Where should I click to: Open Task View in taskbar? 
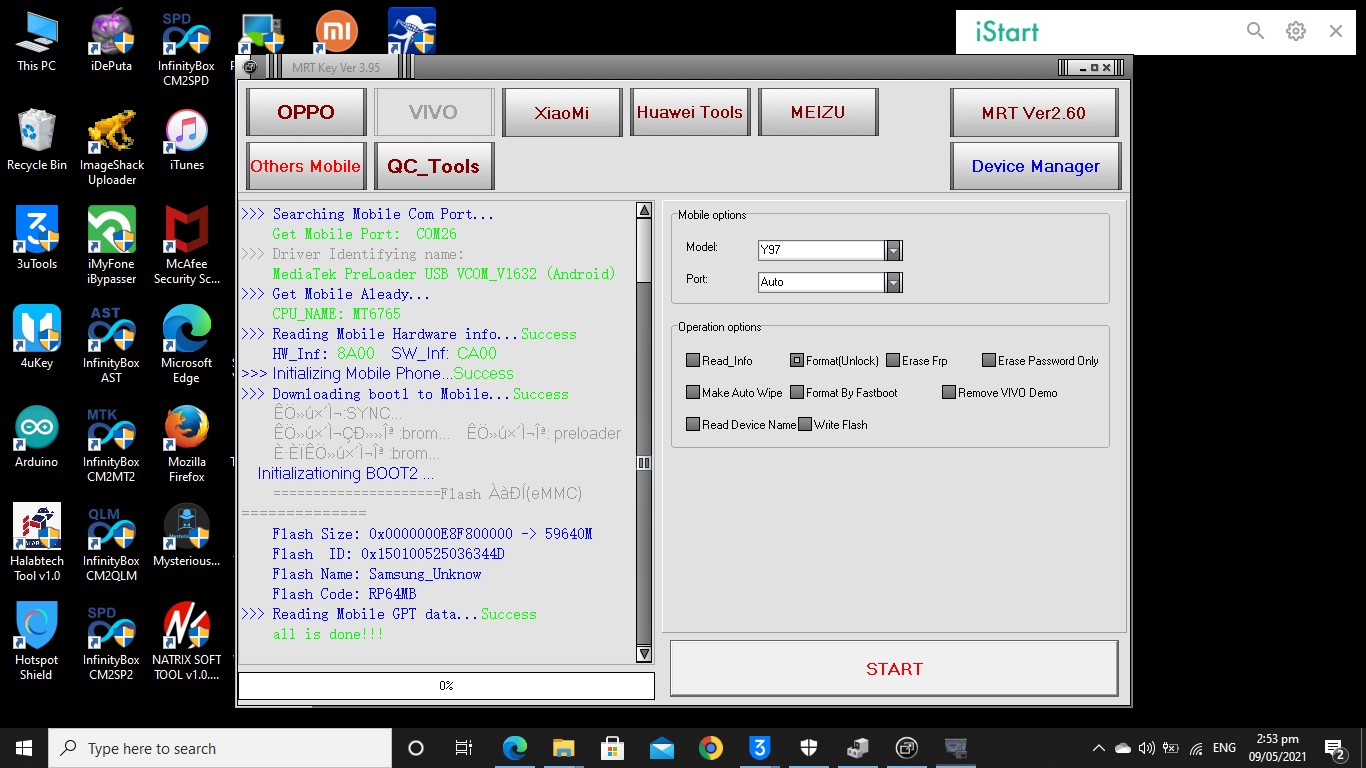[x=464, y=748]
